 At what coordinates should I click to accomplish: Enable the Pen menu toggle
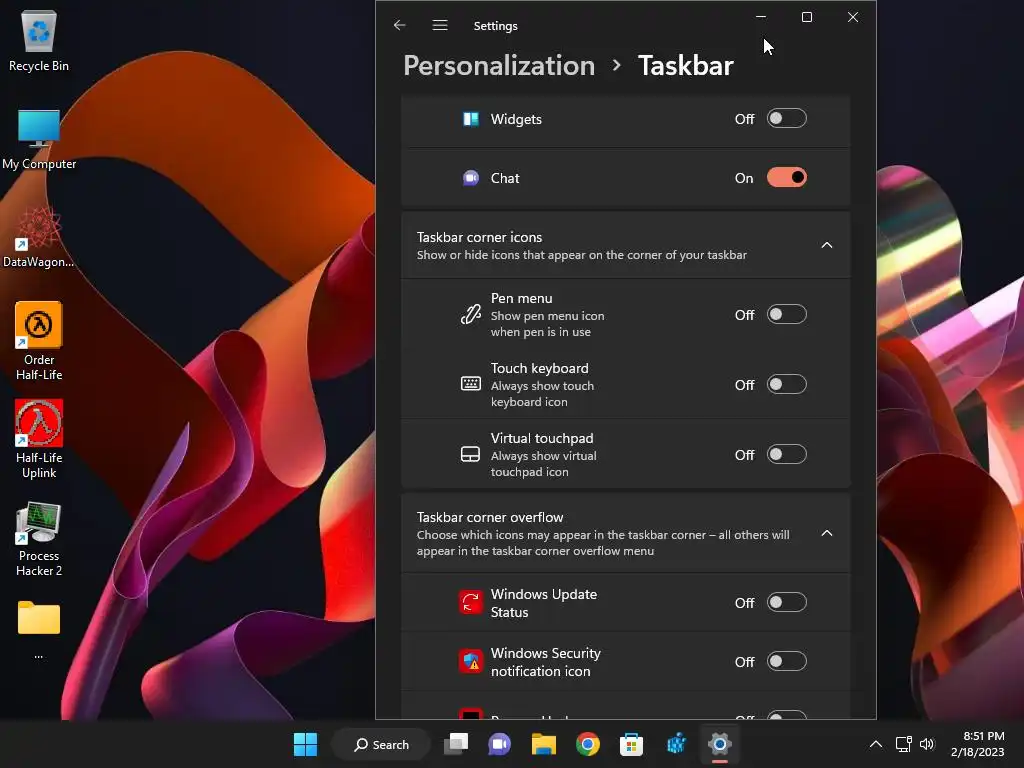click(x=787, y=315)
